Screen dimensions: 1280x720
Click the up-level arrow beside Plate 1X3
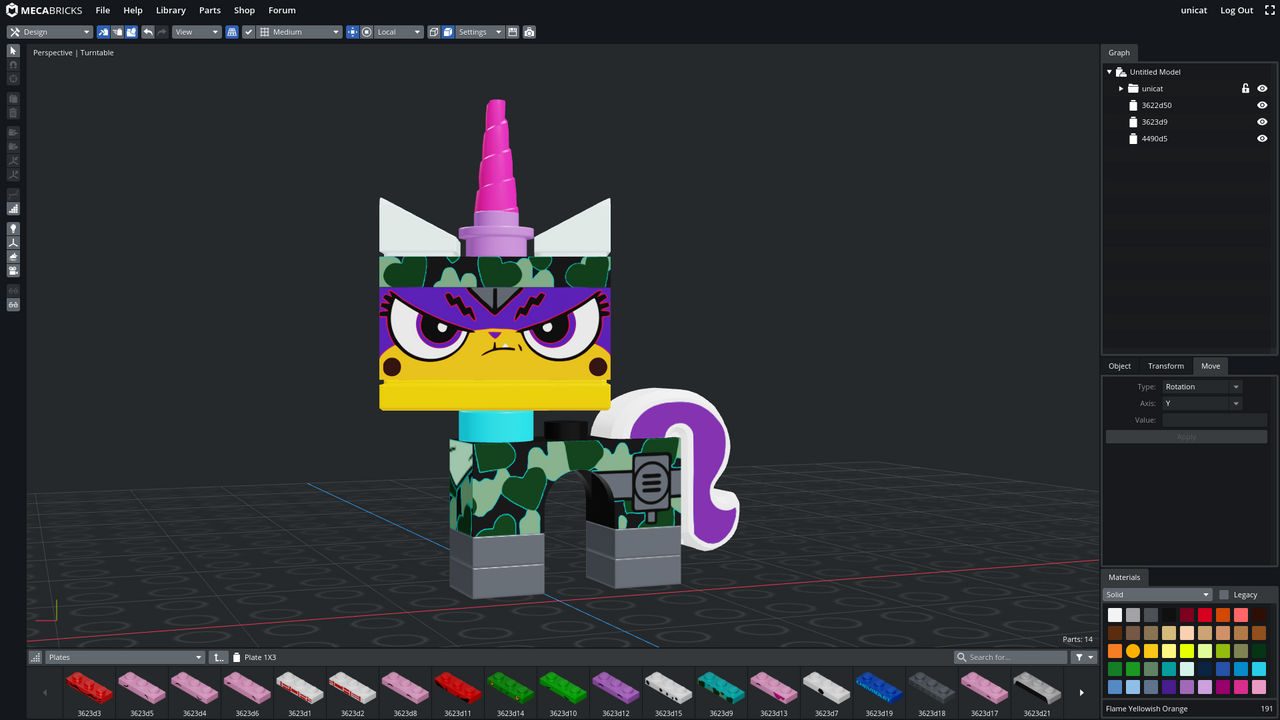(218, 657)
